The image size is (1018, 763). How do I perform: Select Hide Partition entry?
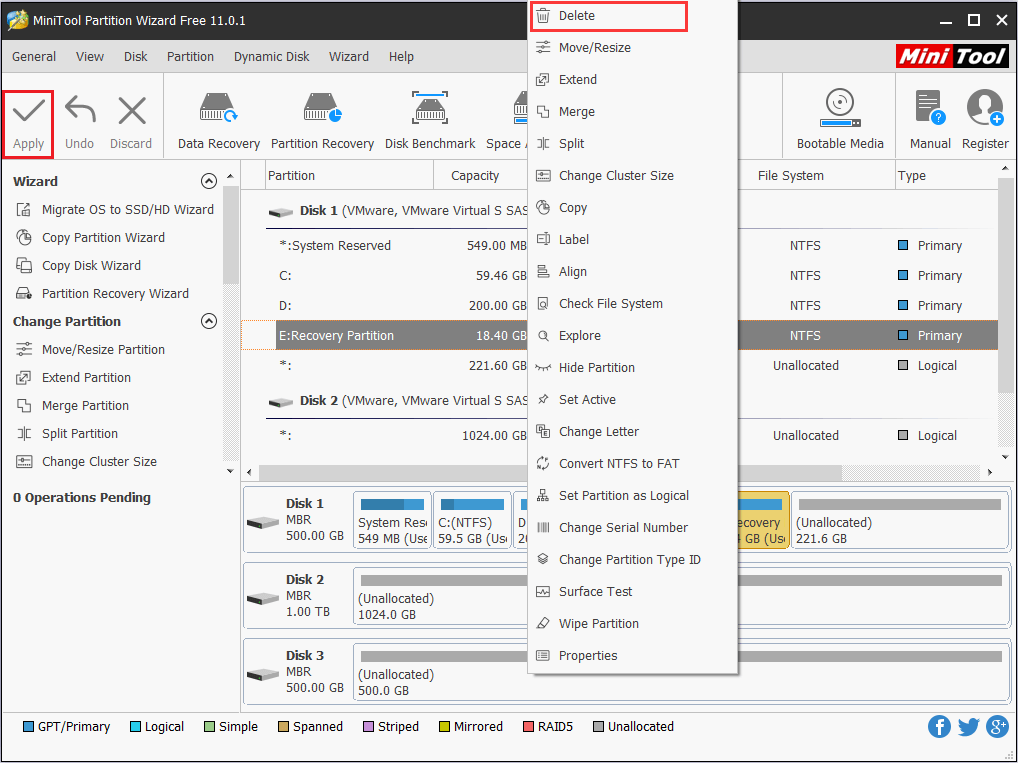click(x=632, y=368)
